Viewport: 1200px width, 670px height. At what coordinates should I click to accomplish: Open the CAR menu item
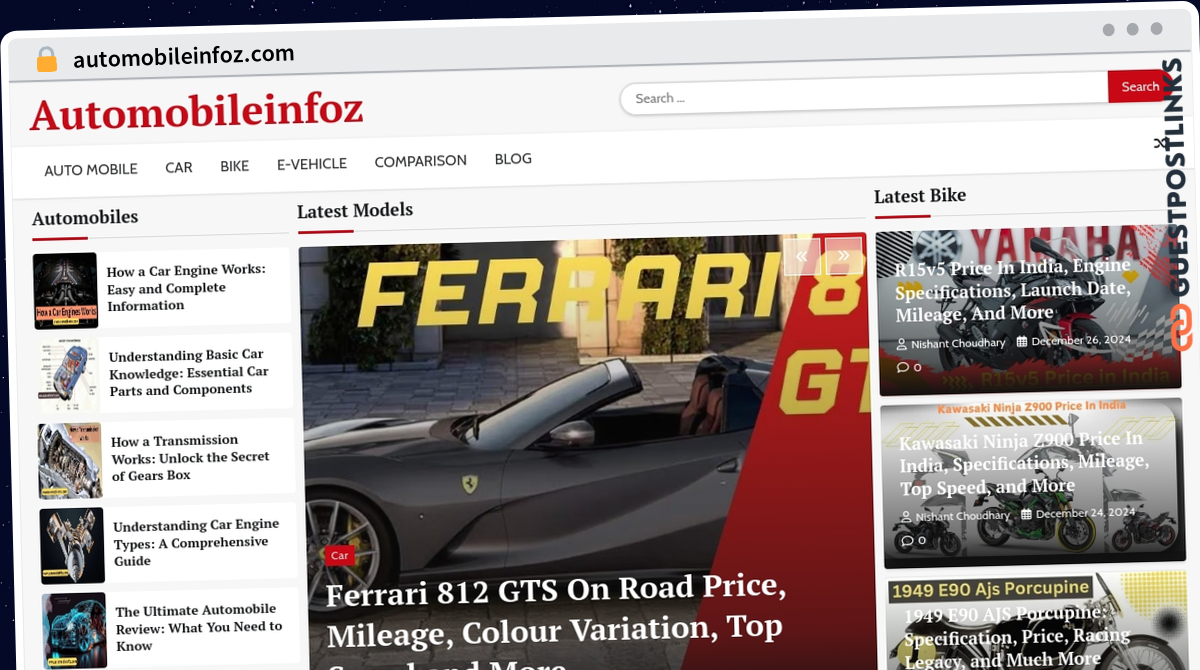[179, 167]
